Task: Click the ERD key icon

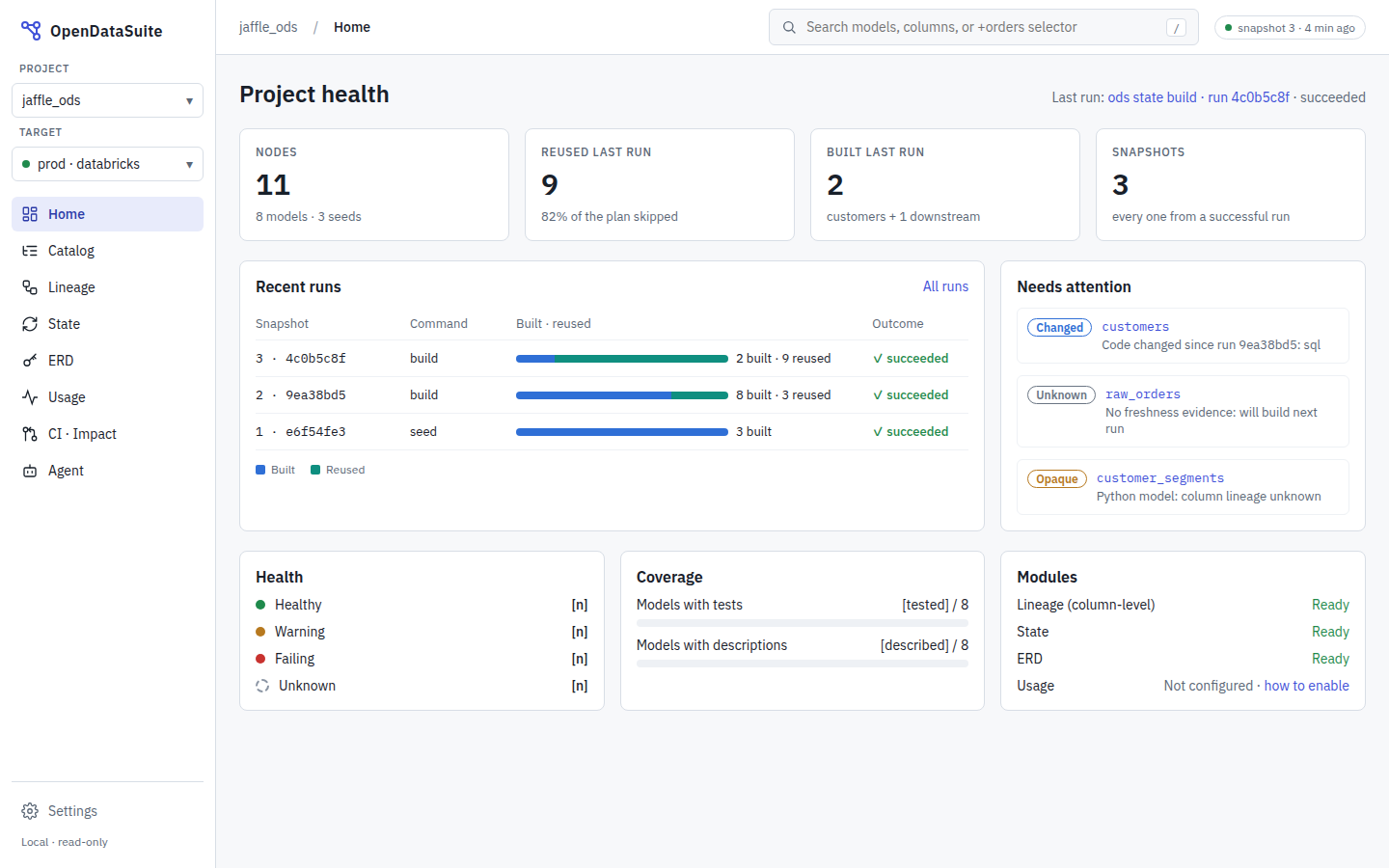Action: pos(30,361)
